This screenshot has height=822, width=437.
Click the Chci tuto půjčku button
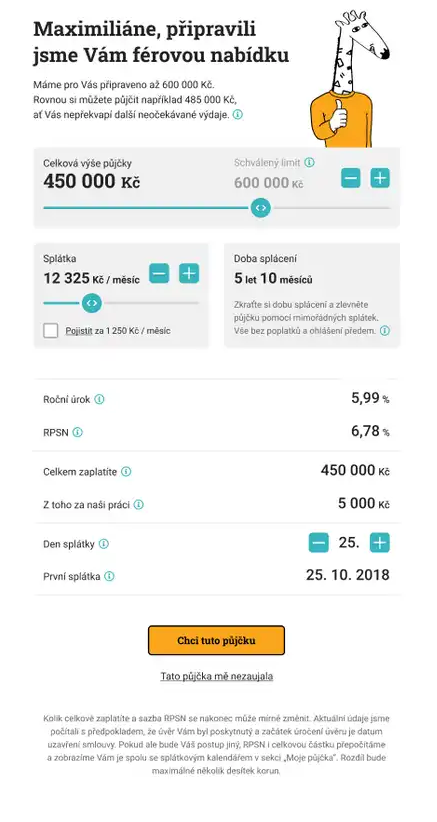coord(216,640)
